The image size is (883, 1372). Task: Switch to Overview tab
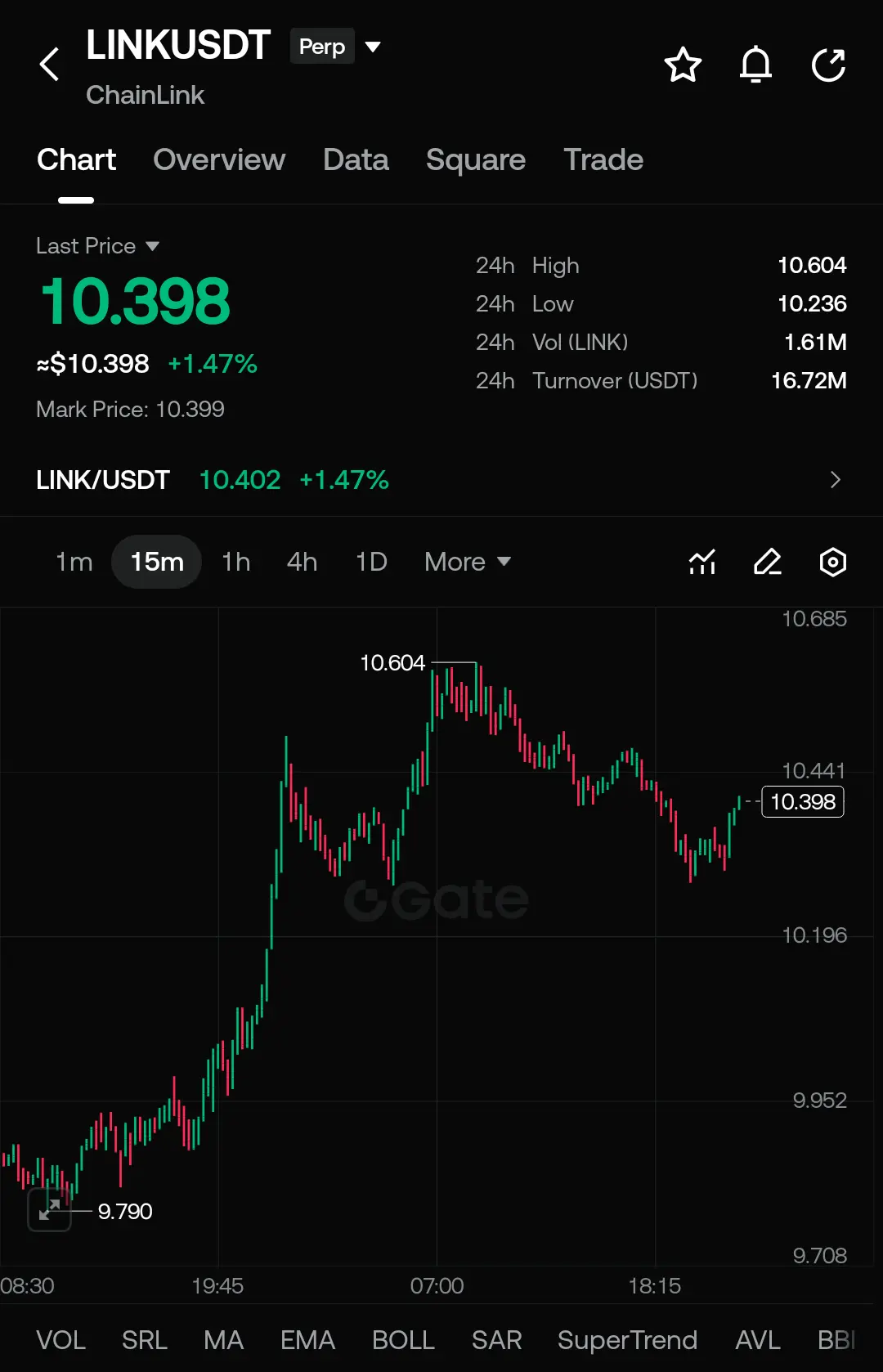[x=219, y=159]
